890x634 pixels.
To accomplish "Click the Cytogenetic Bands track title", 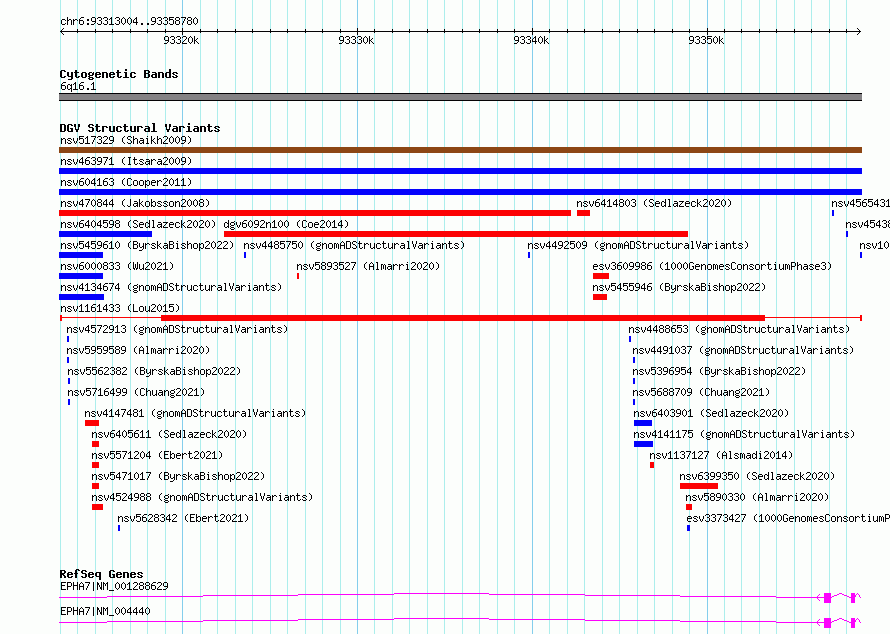I will coord(119,74).
